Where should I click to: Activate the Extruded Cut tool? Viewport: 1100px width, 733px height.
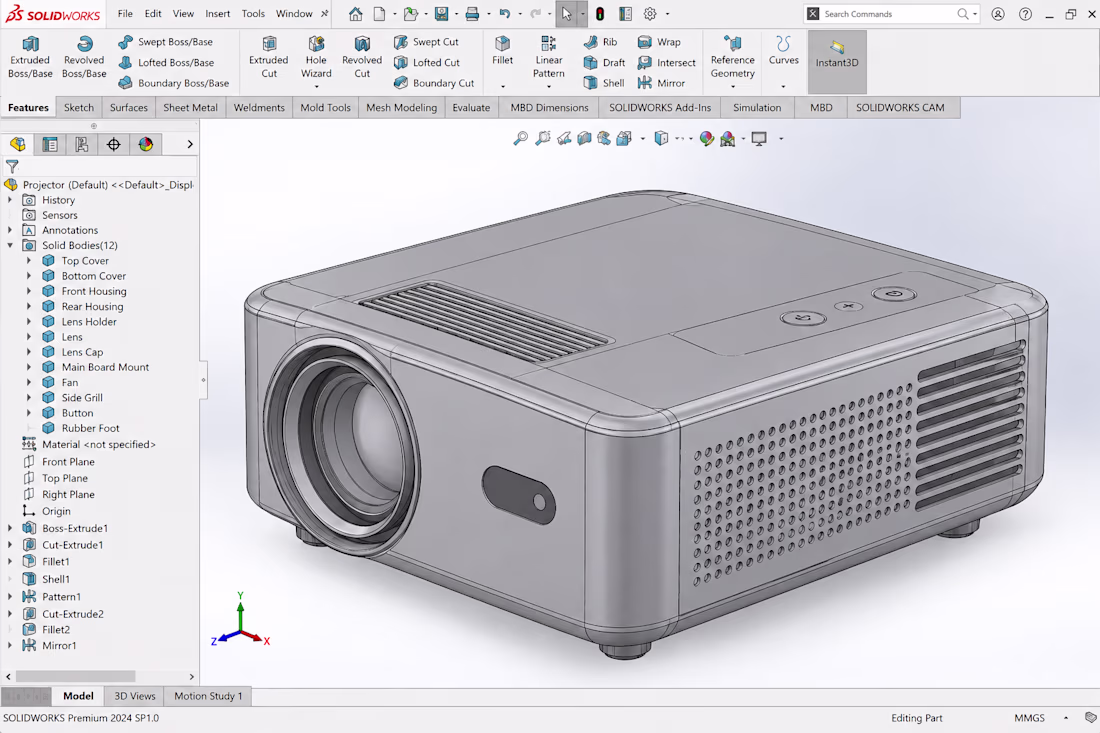click(269, 56)
